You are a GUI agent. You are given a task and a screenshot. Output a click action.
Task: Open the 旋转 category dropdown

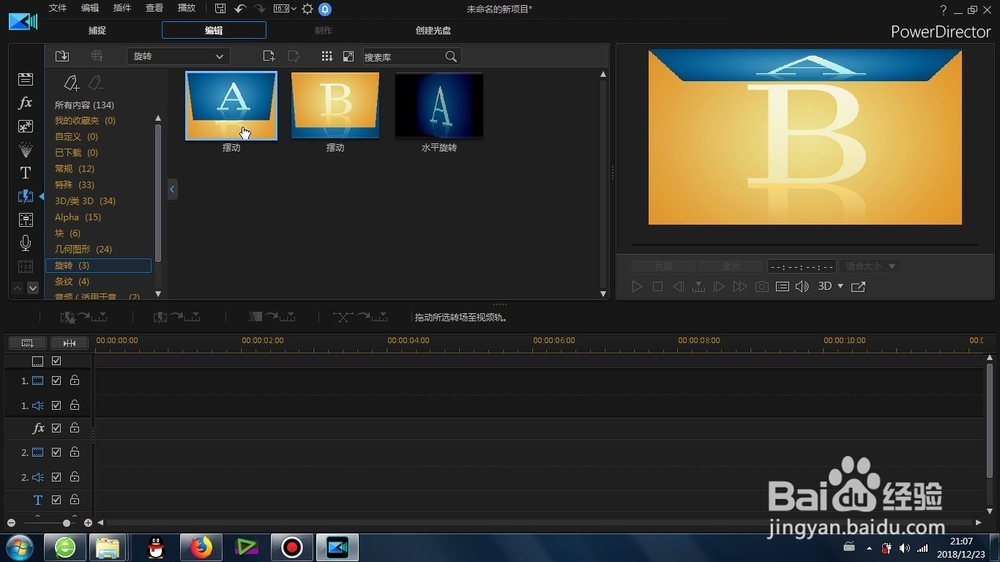click(178, 56)
